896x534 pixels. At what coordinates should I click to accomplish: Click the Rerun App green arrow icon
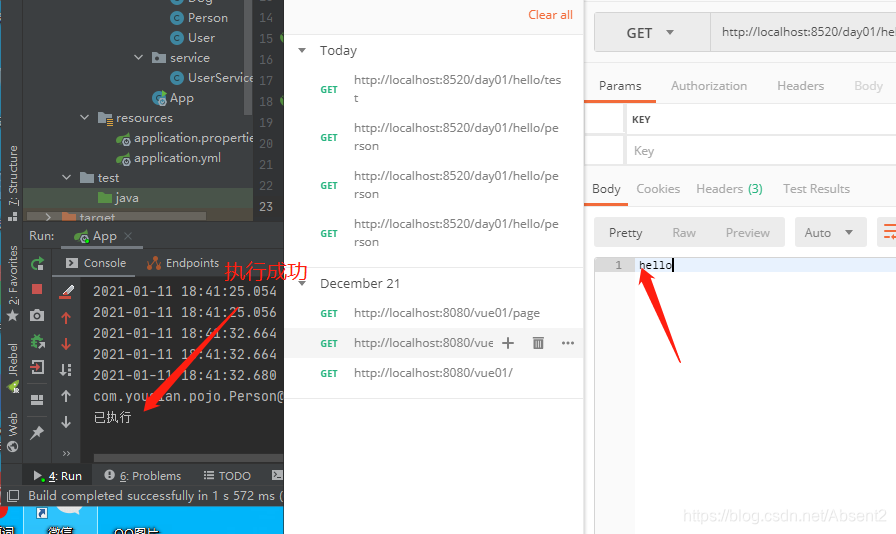[x=37, y=264]
